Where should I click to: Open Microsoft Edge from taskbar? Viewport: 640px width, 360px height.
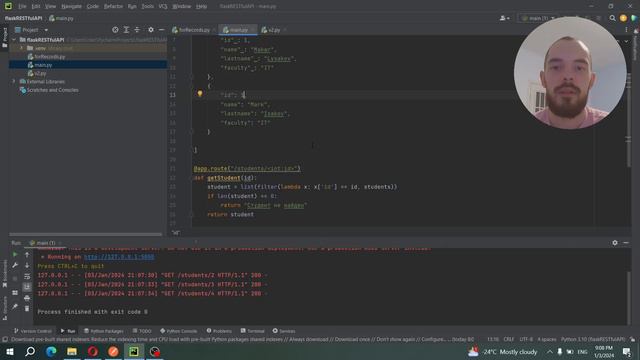click(51, 351)
